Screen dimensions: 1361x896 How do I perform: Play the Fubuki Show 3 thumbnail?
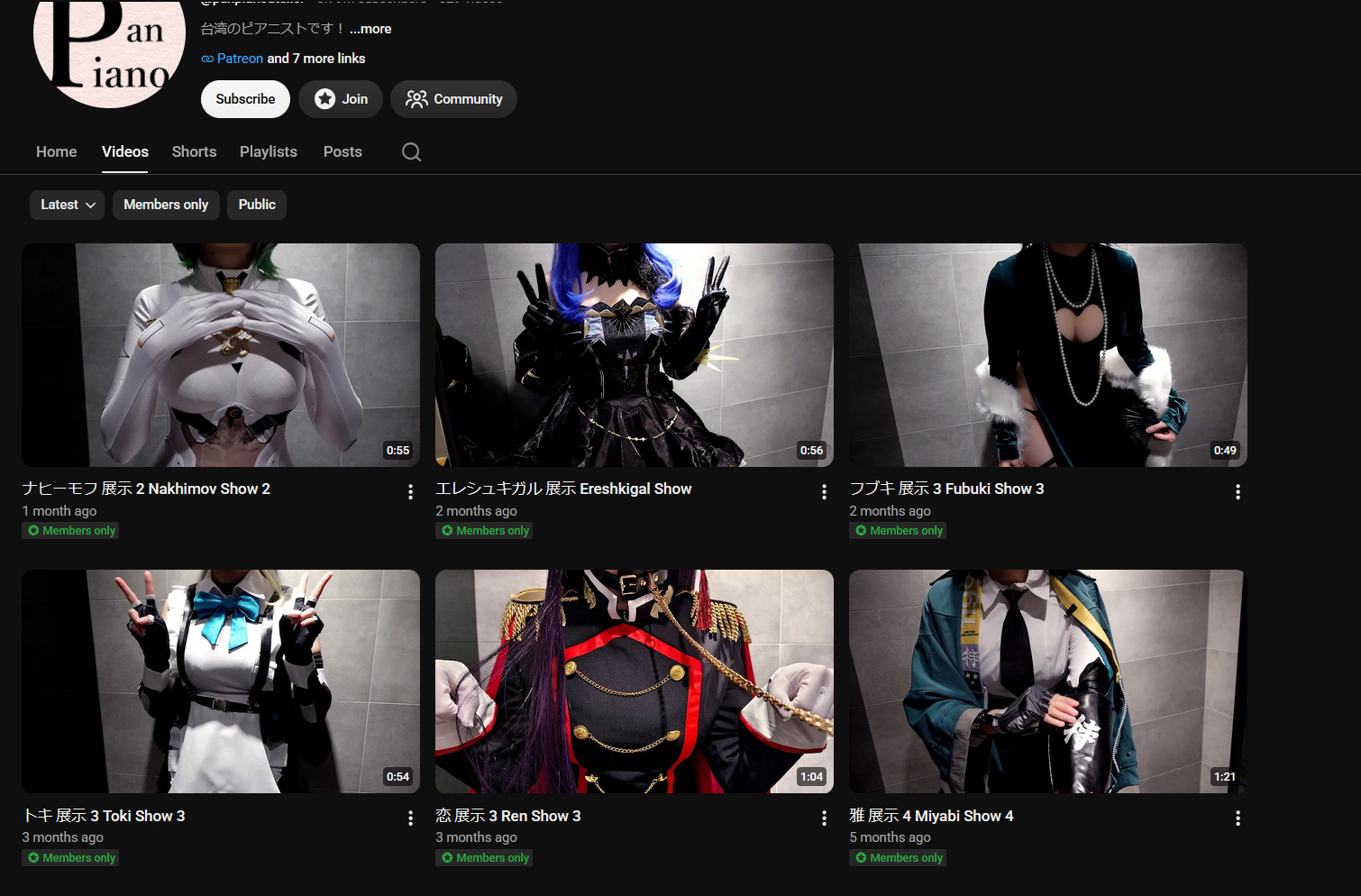point(1048,355)
